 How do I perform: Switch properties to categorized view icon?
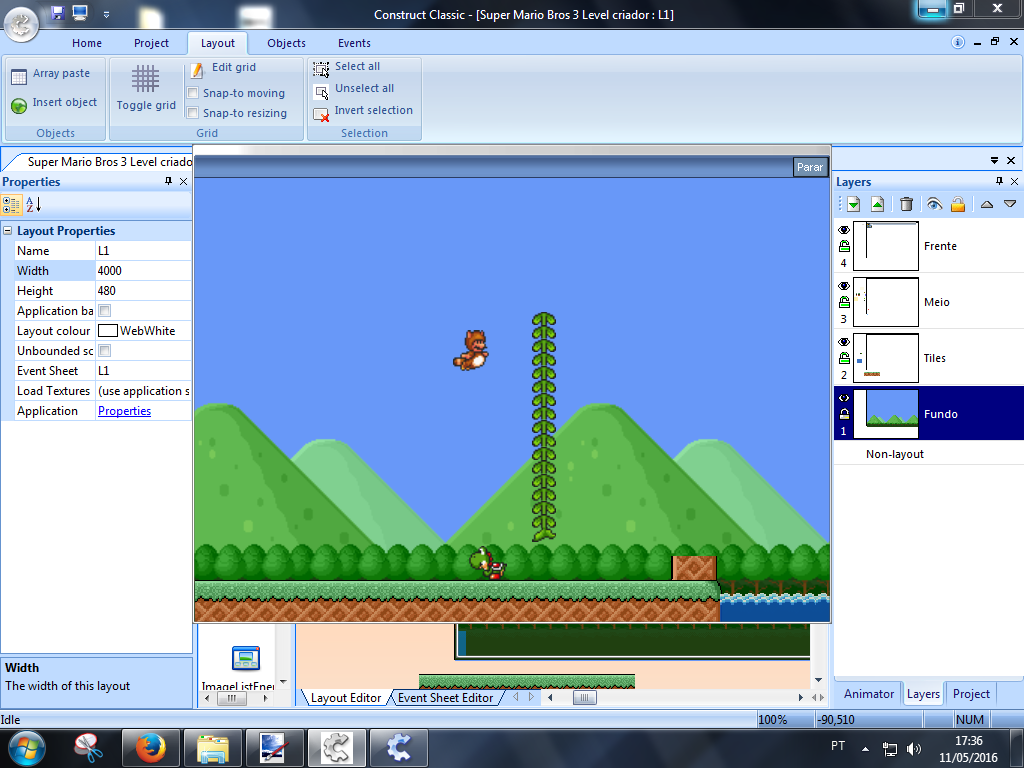(x=11, y=205)
